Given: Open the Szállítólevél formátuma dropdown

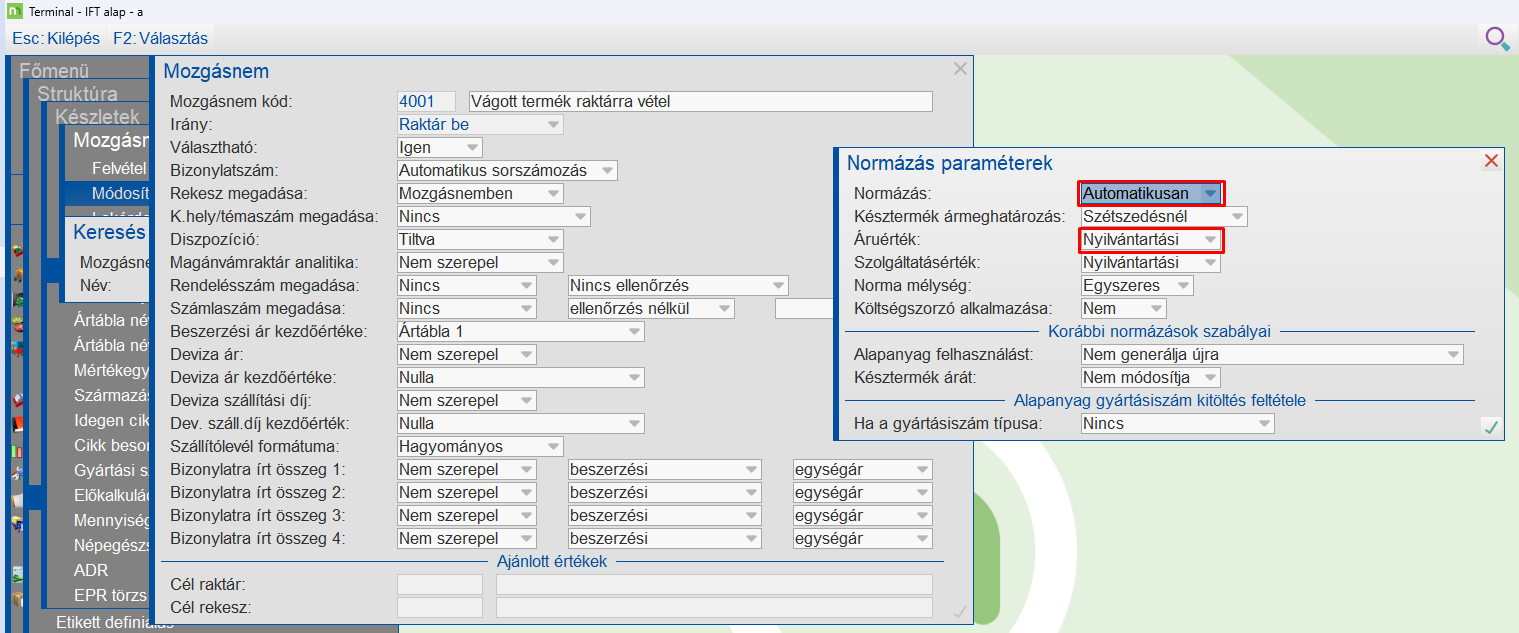Looking at the screenshot, I should point(480,446).
